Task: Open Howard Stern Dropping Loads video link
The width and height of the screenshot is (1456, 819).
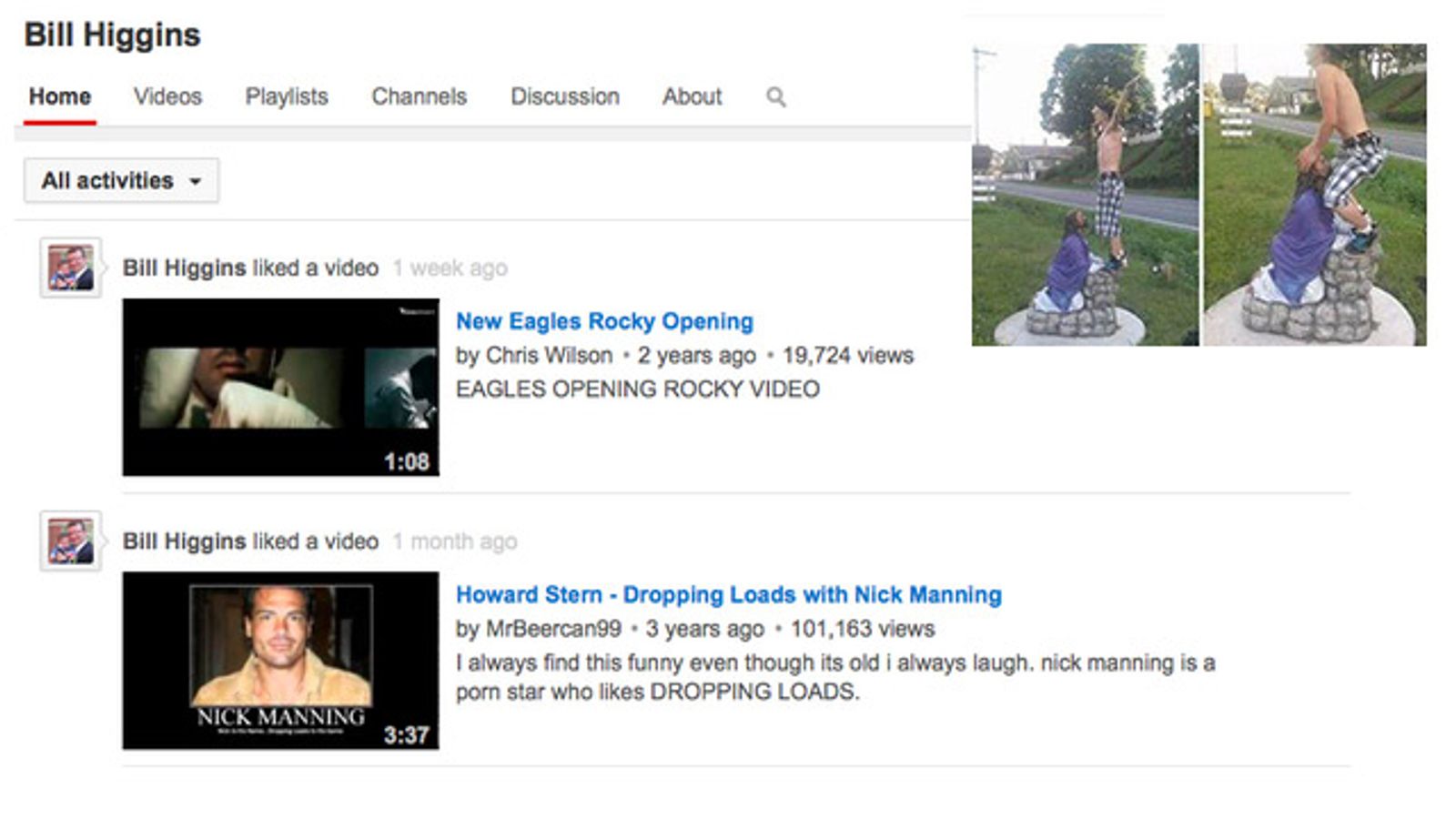Action: [729, 594]
